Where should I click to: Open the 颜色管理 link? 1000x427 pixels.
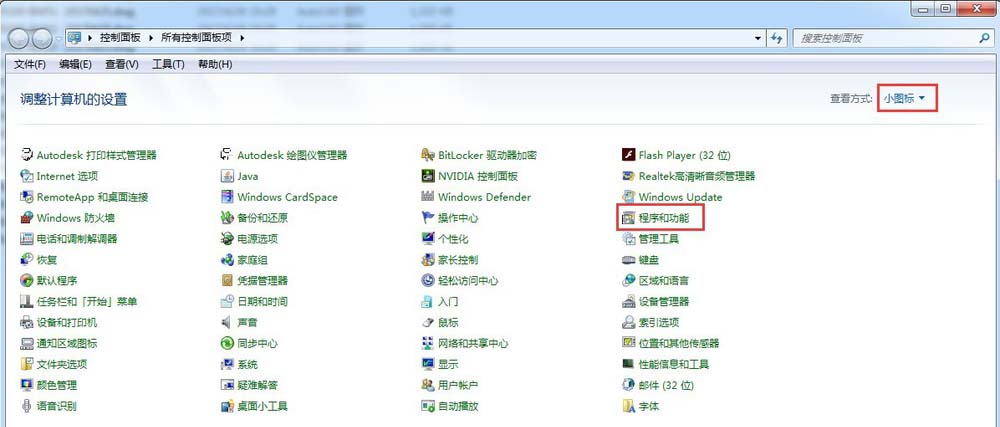[57, 385]
